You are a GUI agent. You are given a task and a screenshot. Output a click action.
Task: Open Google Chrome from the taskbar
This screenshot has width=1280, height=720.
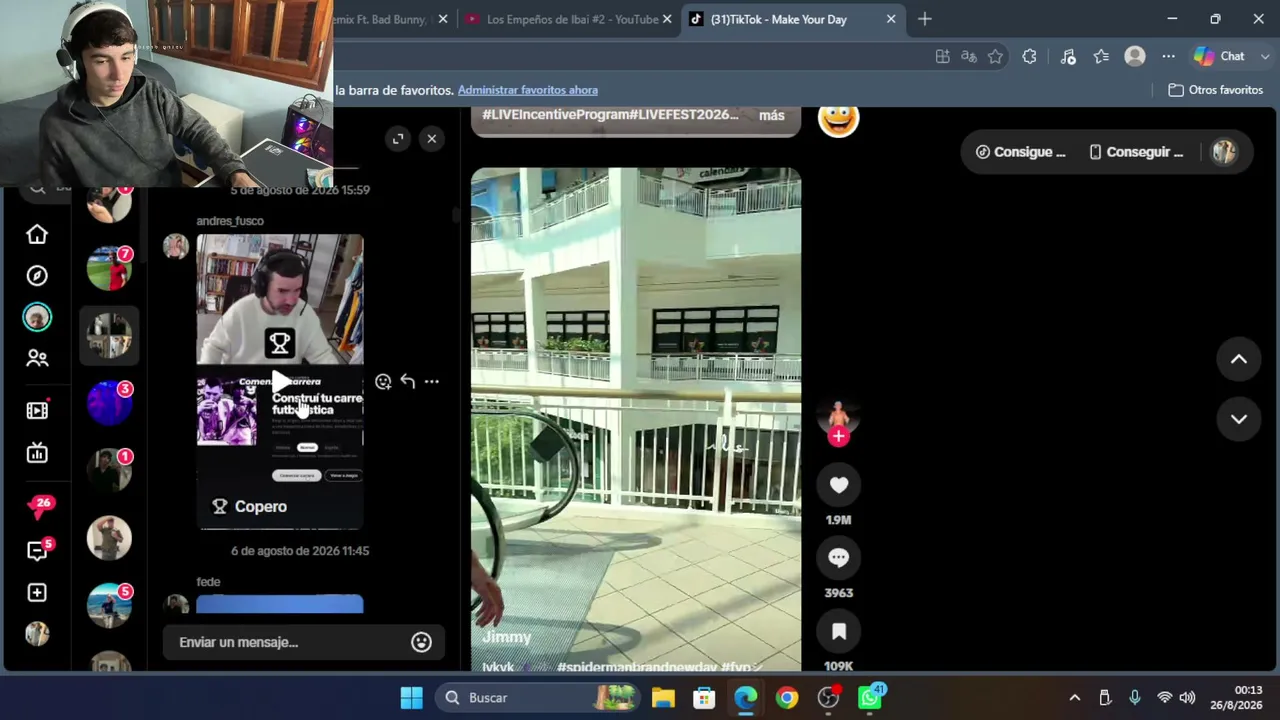tap(787, 698)
